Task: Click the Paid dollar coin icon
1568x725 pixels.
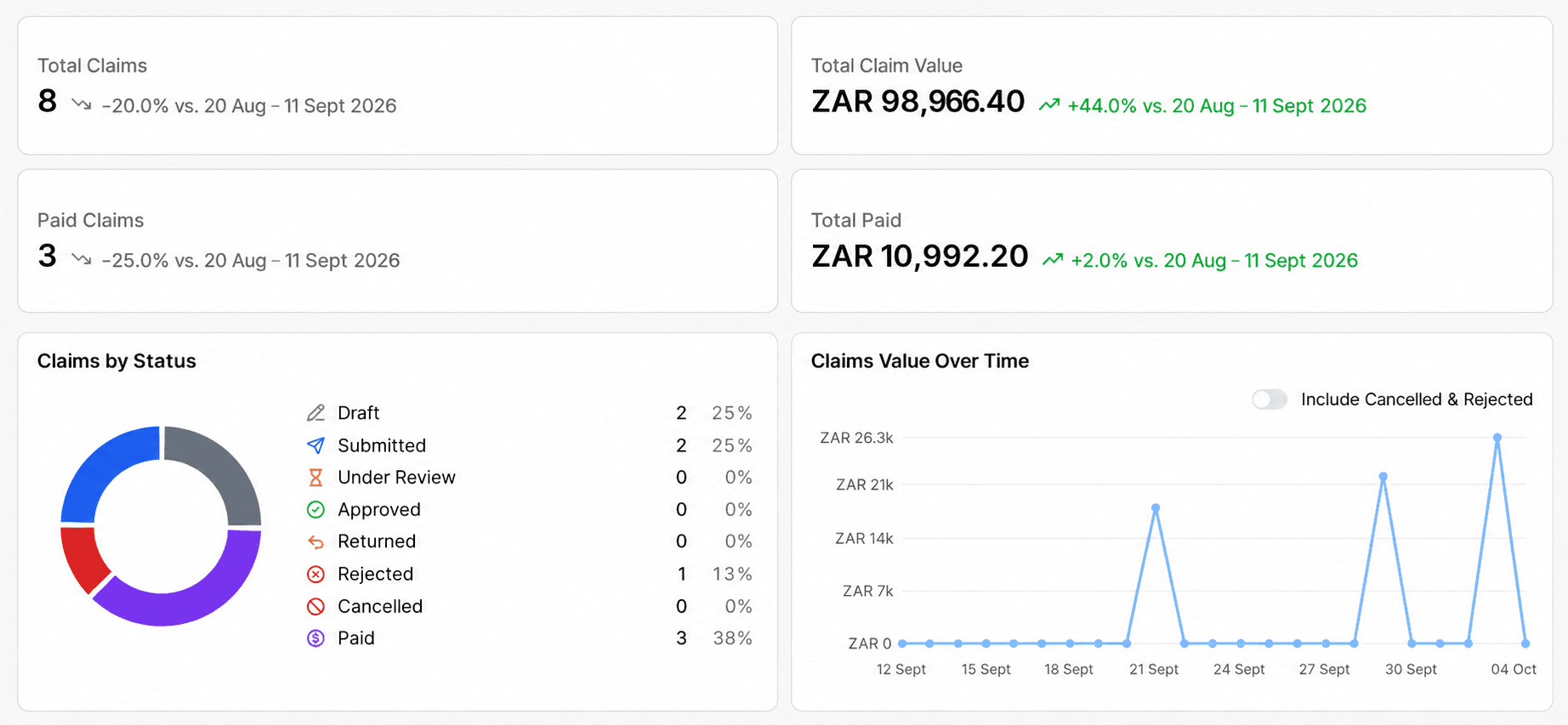Action: click(315, 638)
